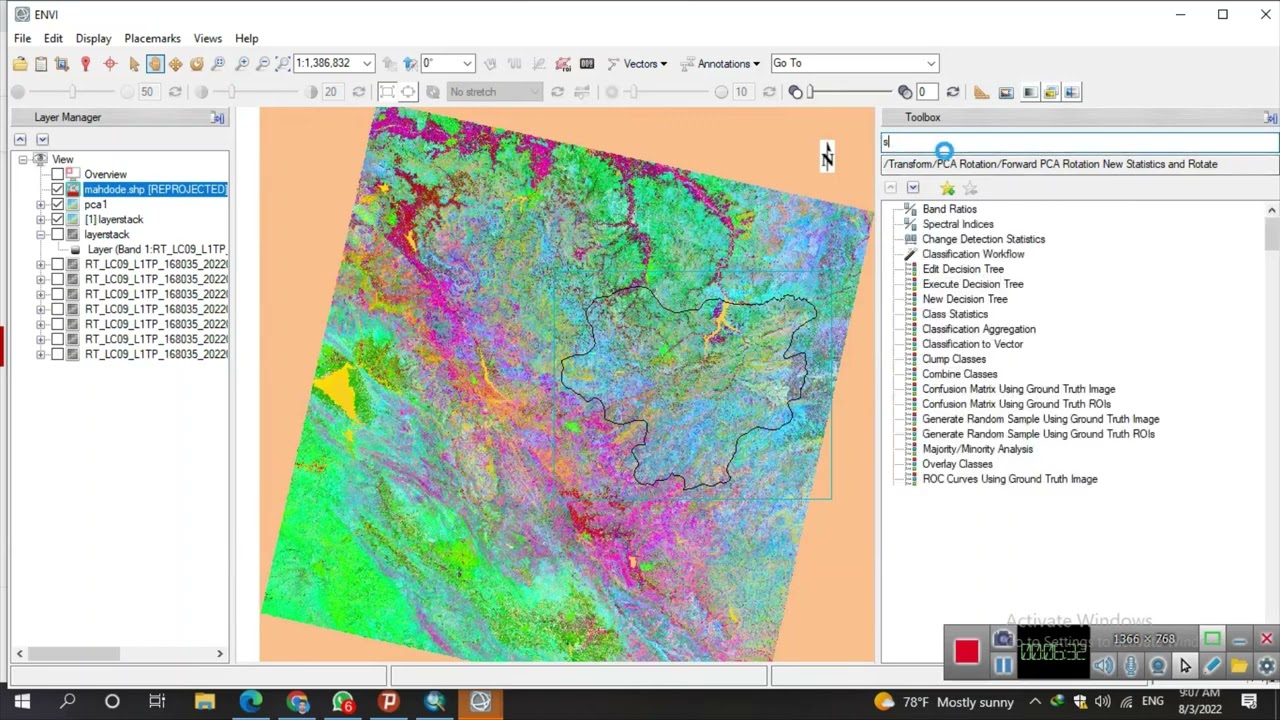Detach the Toolbox panel with corner icon
Image resolution: width=1280 pixels, height=720 pixels.
[1270, 118]
